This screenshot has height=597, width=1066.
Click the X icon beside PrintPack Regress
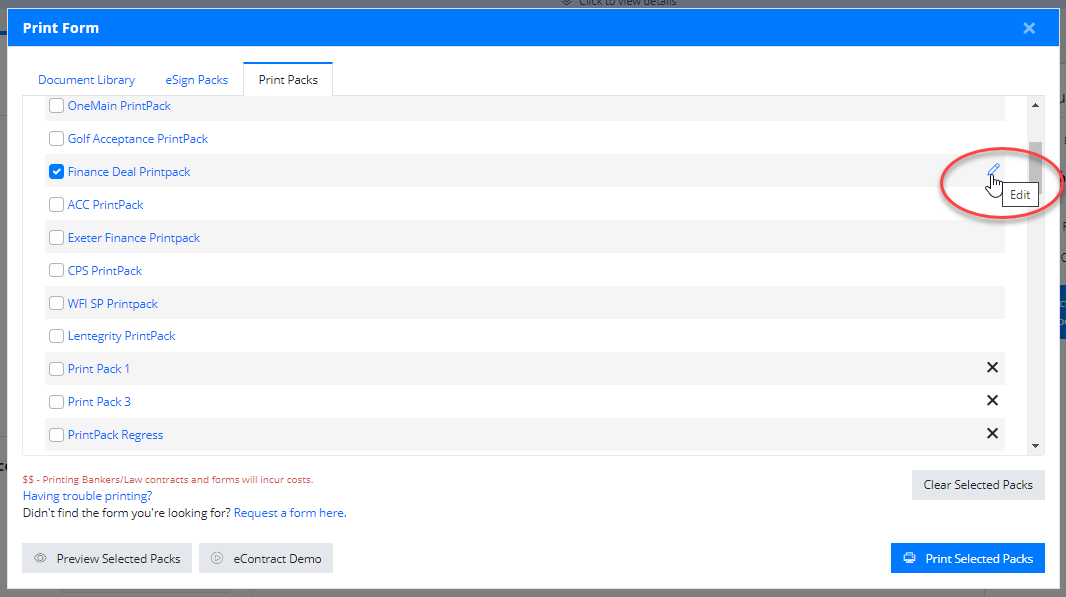(x=993, y=433)
